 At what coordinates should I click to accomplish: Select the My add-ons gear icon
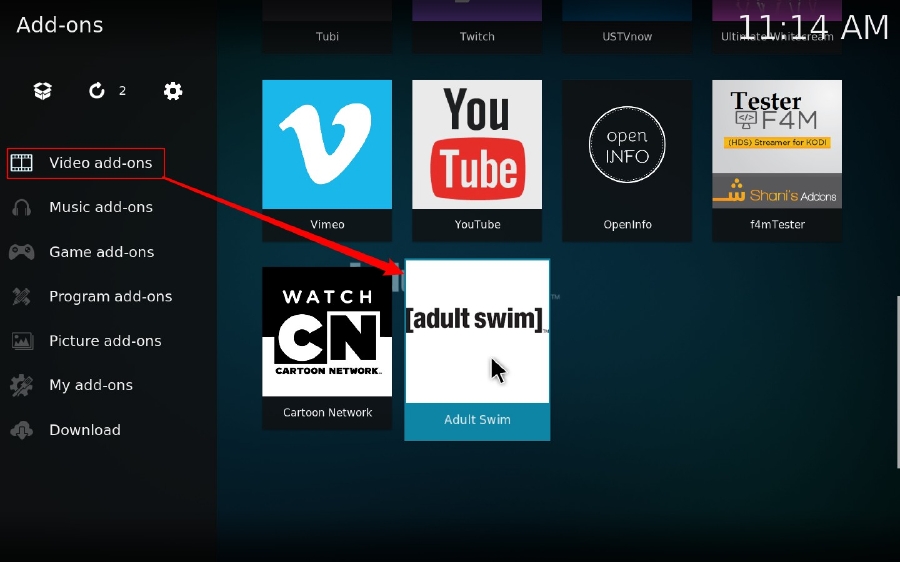coord(22,385)
